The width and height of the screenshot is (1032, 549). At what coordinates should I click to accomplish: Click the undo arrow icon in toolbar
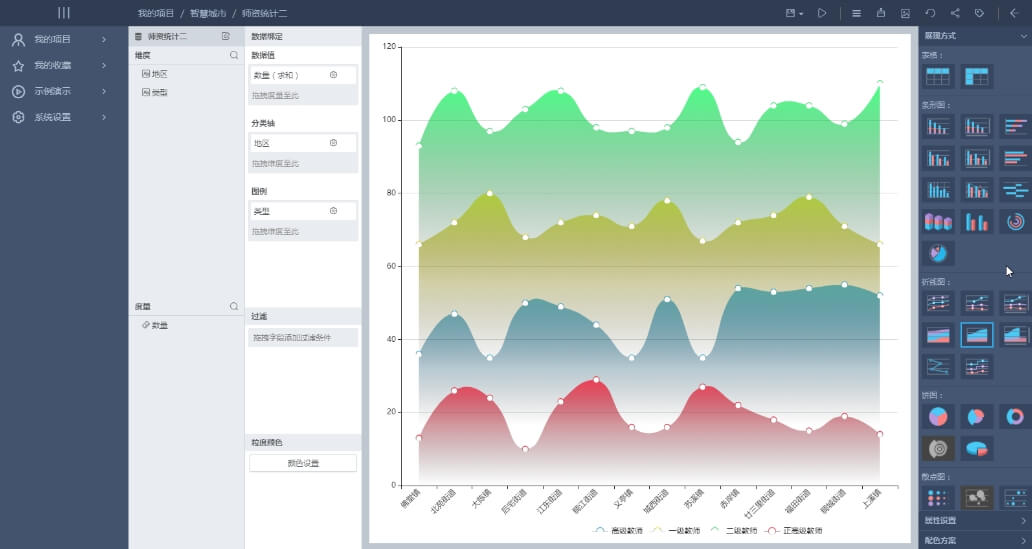(930, 13)
